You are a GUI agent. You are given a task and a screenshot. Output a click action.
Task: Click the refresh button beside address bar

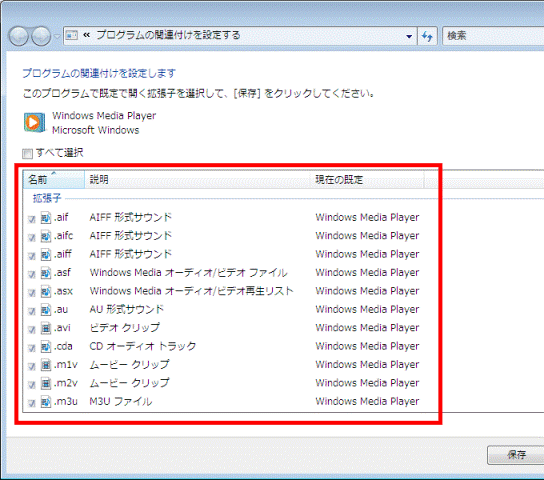(427, 36)
